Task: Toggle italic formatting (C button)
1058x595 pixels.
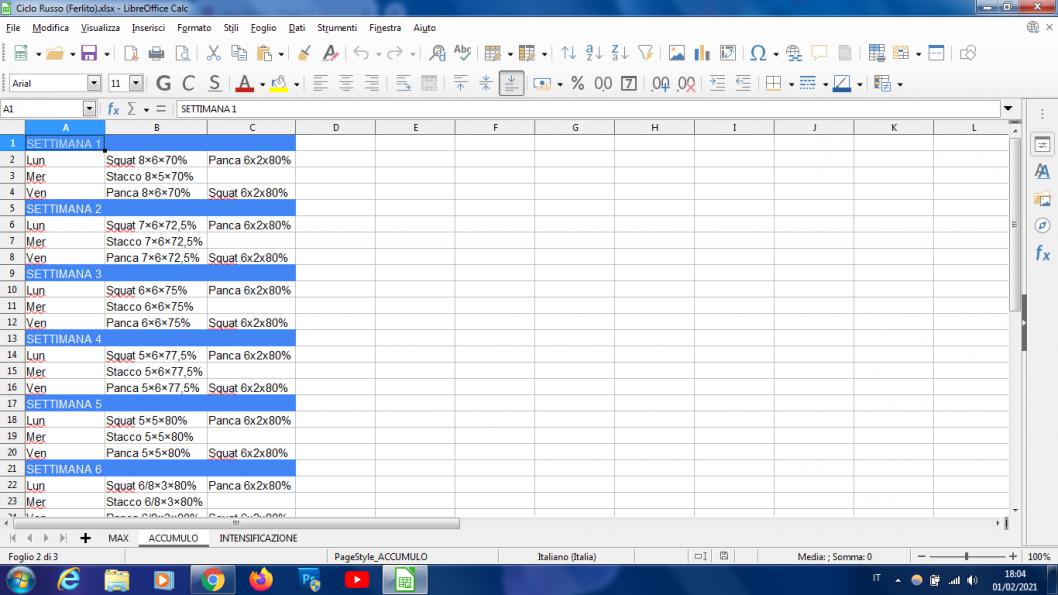Action: pos(187,84)
